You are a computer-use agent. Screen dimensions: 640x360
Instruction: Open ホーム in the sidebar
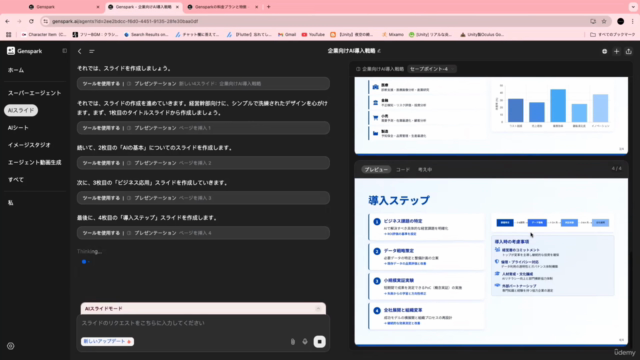[16, 70]
